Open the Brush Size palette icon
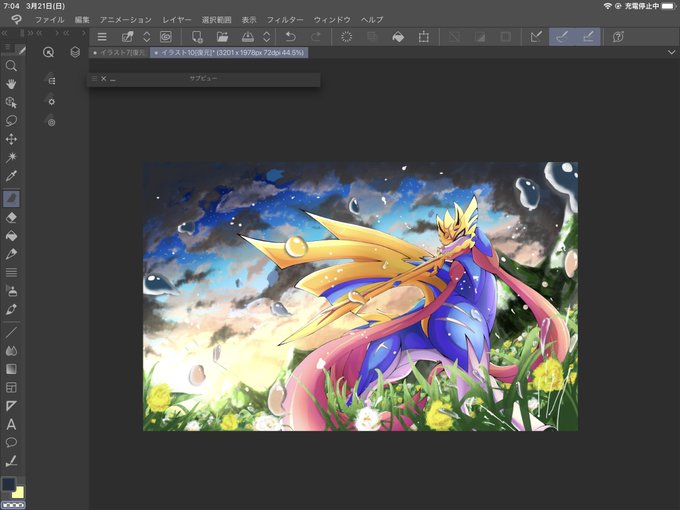 click(x=51, y=122)
